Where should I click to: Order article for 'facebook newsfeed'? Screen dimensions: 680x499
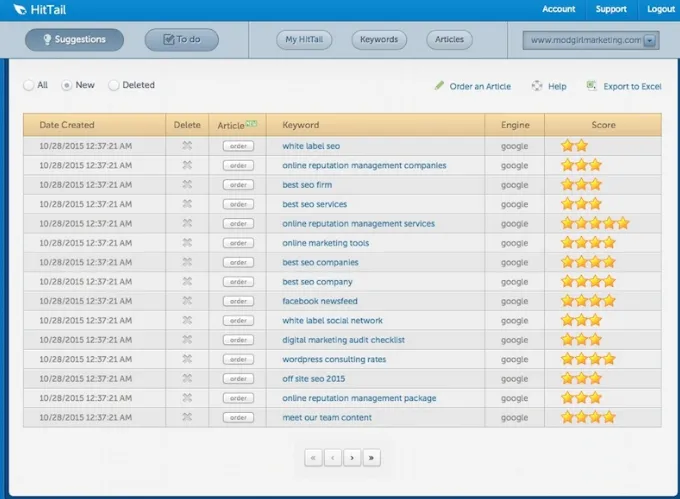(238, 301)
